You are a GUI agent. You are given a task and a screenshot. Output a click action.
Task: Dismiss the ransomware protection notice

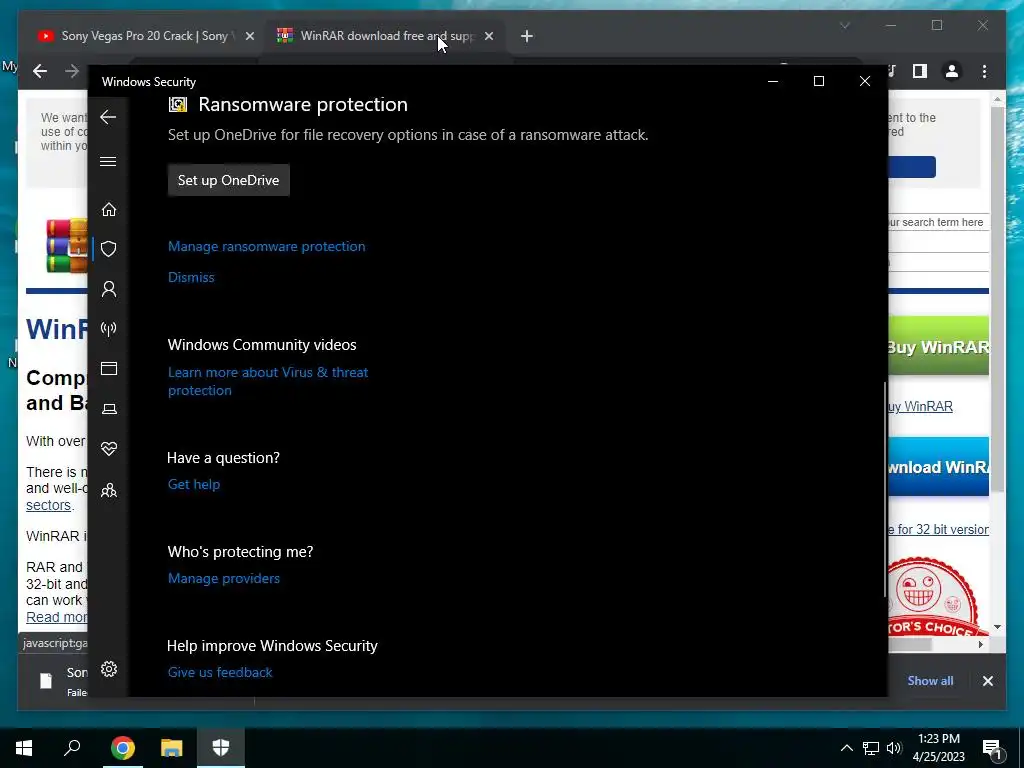191,277
